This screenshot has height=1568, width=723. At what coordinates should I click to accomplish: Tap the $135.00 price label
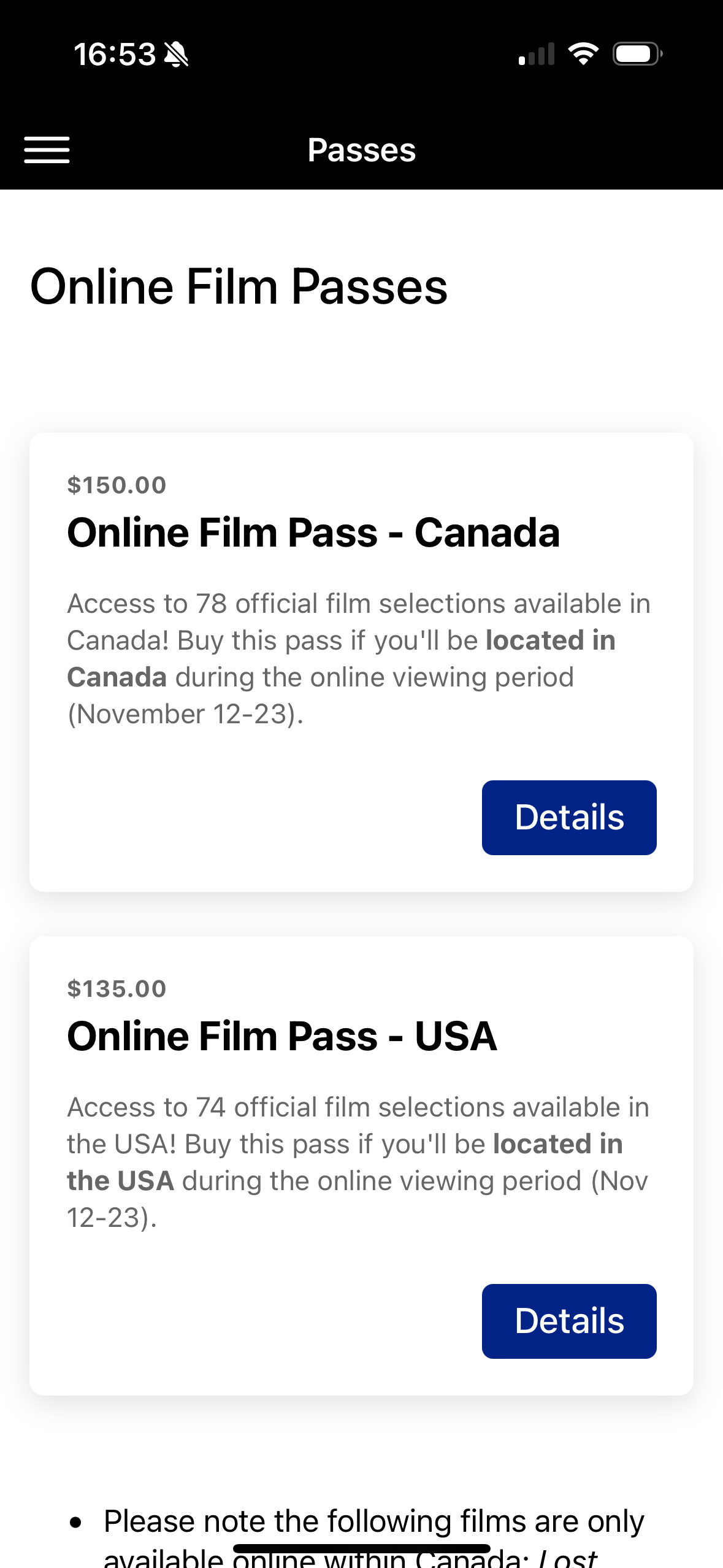point(117,989)
